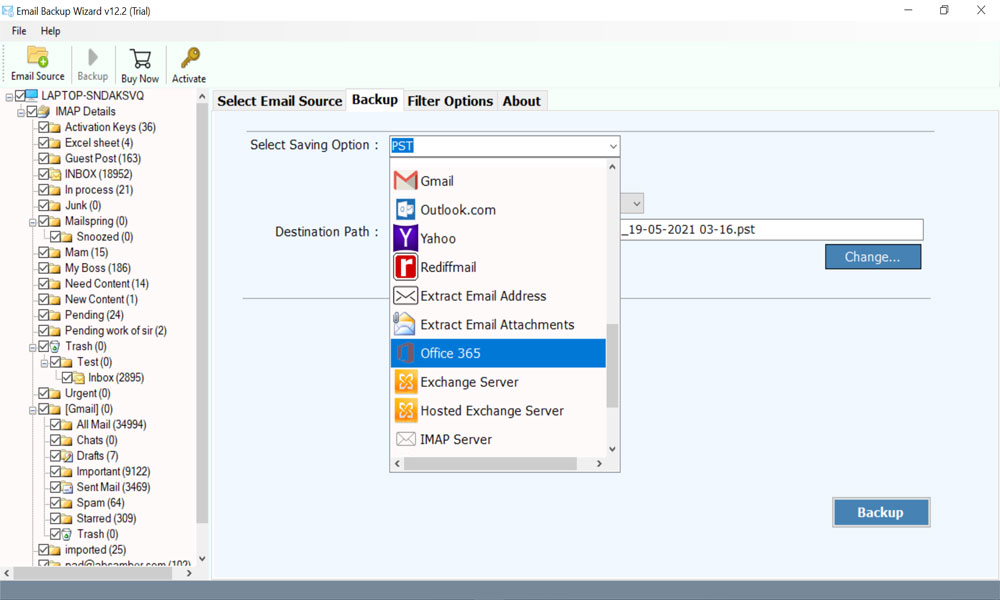
Task: Pick the Exchange Server icon
Action: (x=406, y=382)
